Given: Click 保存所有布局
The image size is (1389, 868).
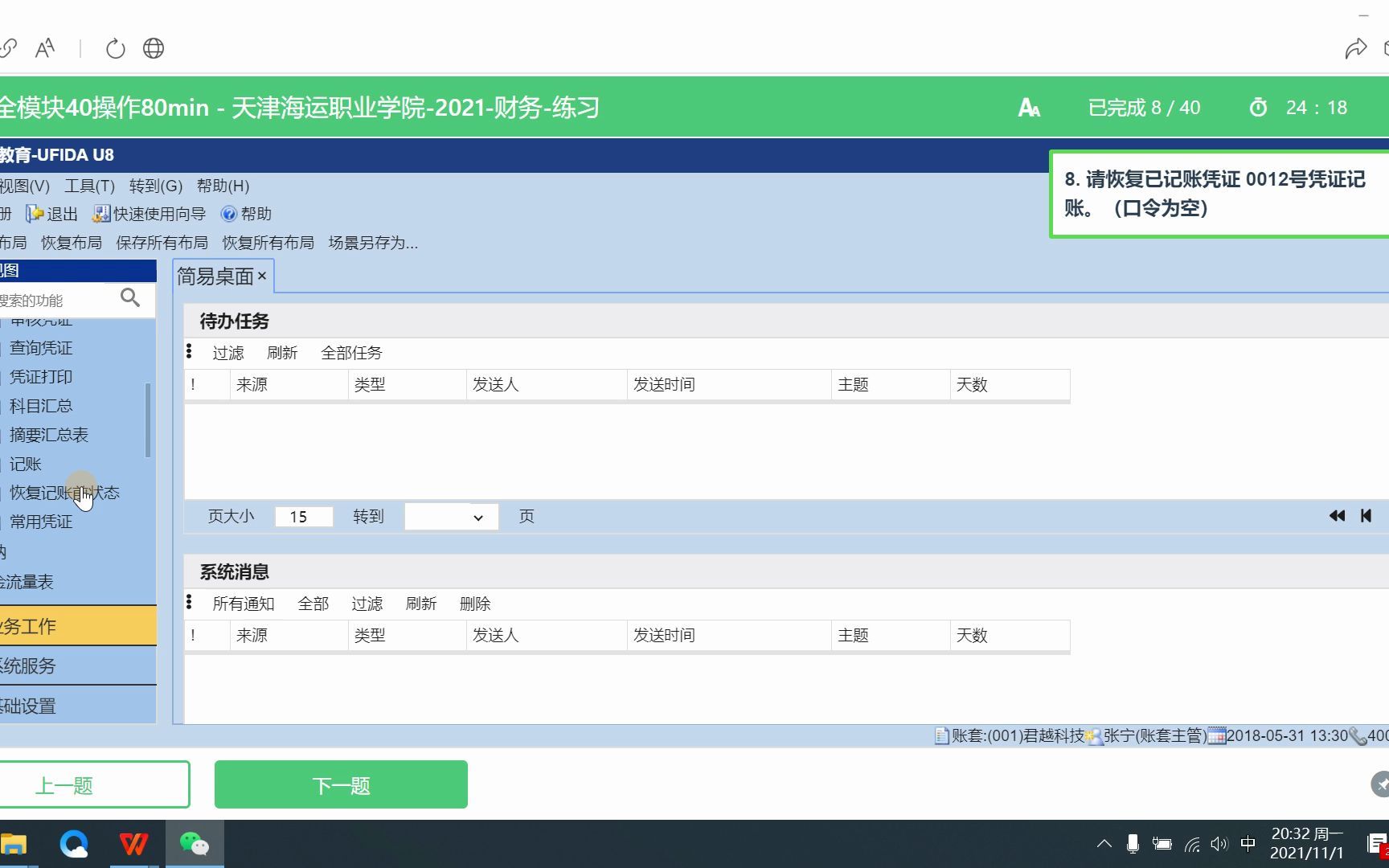Looking at the screenshot, I should tap(162, 243).
